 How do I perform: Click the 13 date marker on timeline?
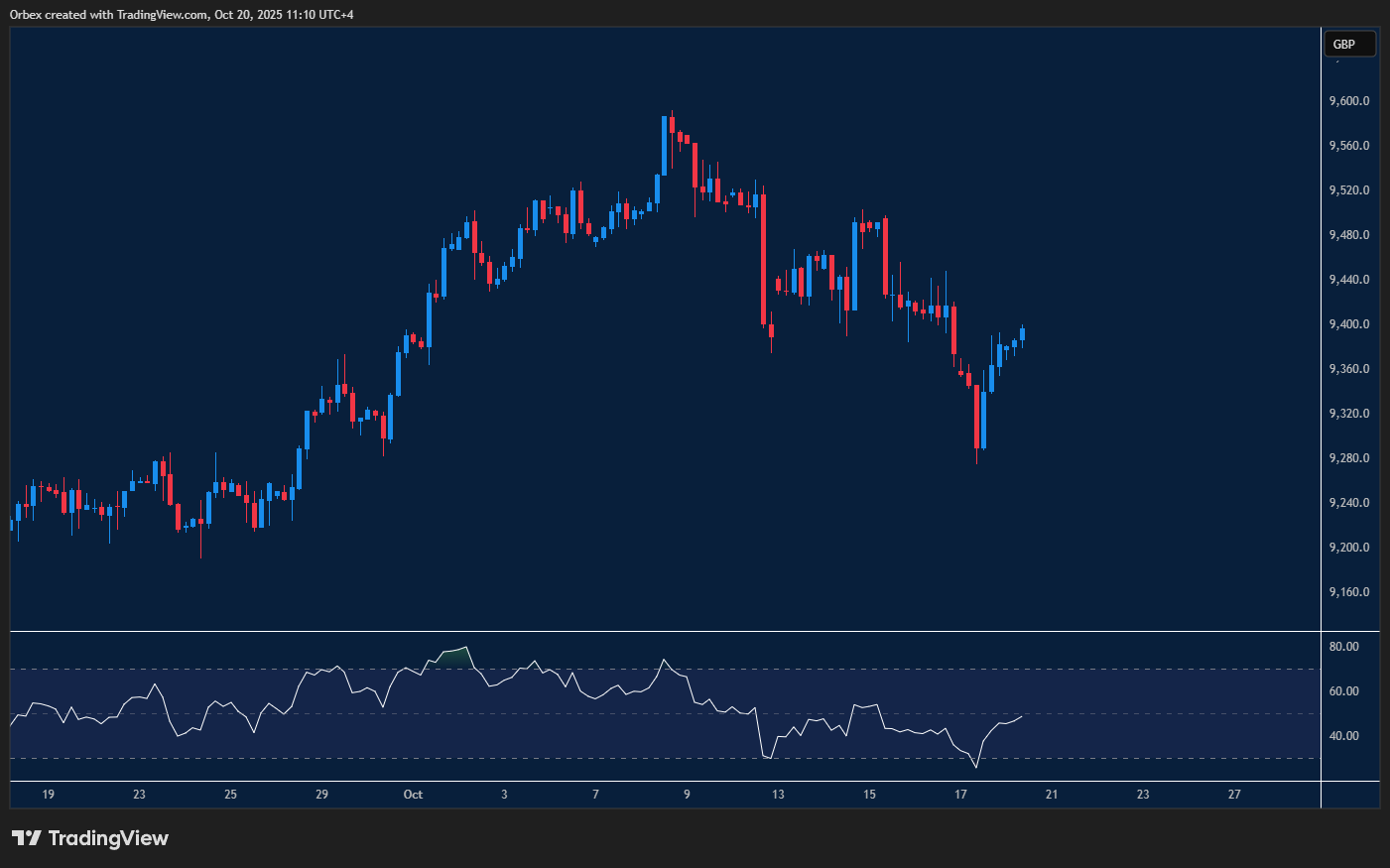[778, 795]
